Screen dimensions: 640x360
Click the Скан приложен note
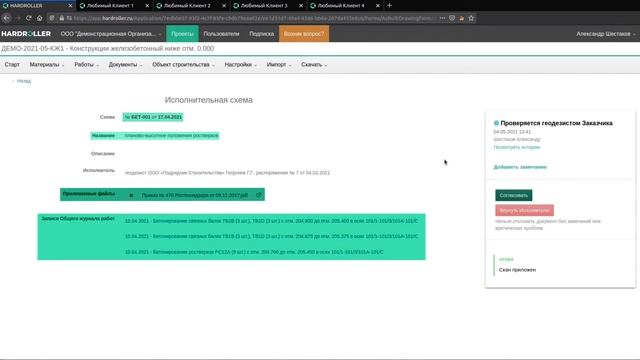pyautogui.click(x=517, y=270)
